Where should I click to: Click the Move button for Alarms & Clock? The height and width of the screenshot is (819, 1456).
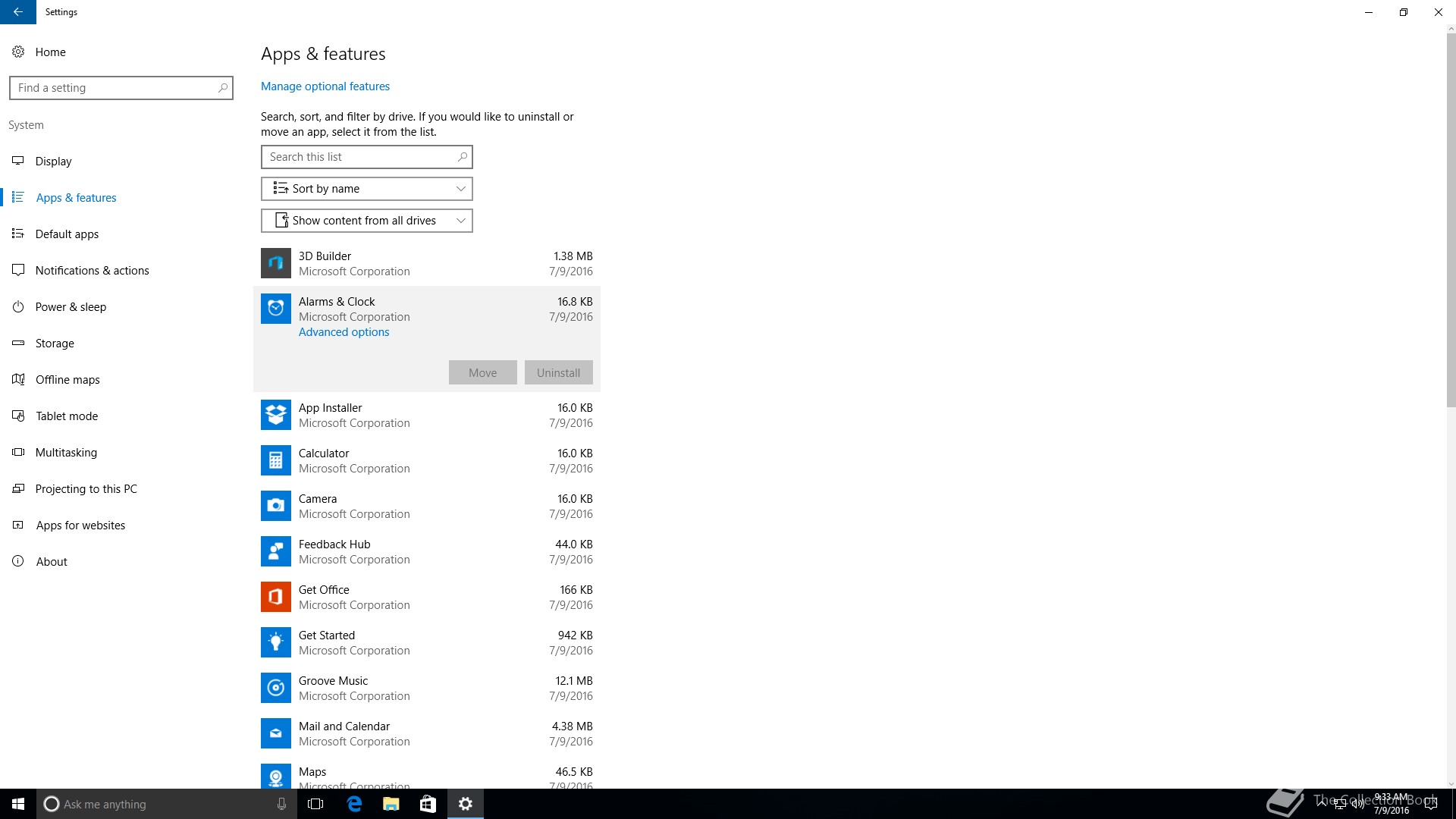[483, 372]
